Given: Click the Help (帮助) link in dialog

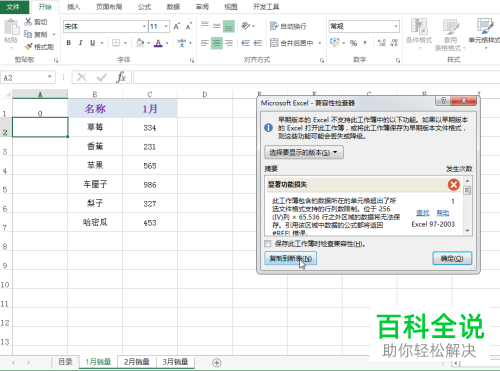Looking at the screenshot, I should coord(443,213).
